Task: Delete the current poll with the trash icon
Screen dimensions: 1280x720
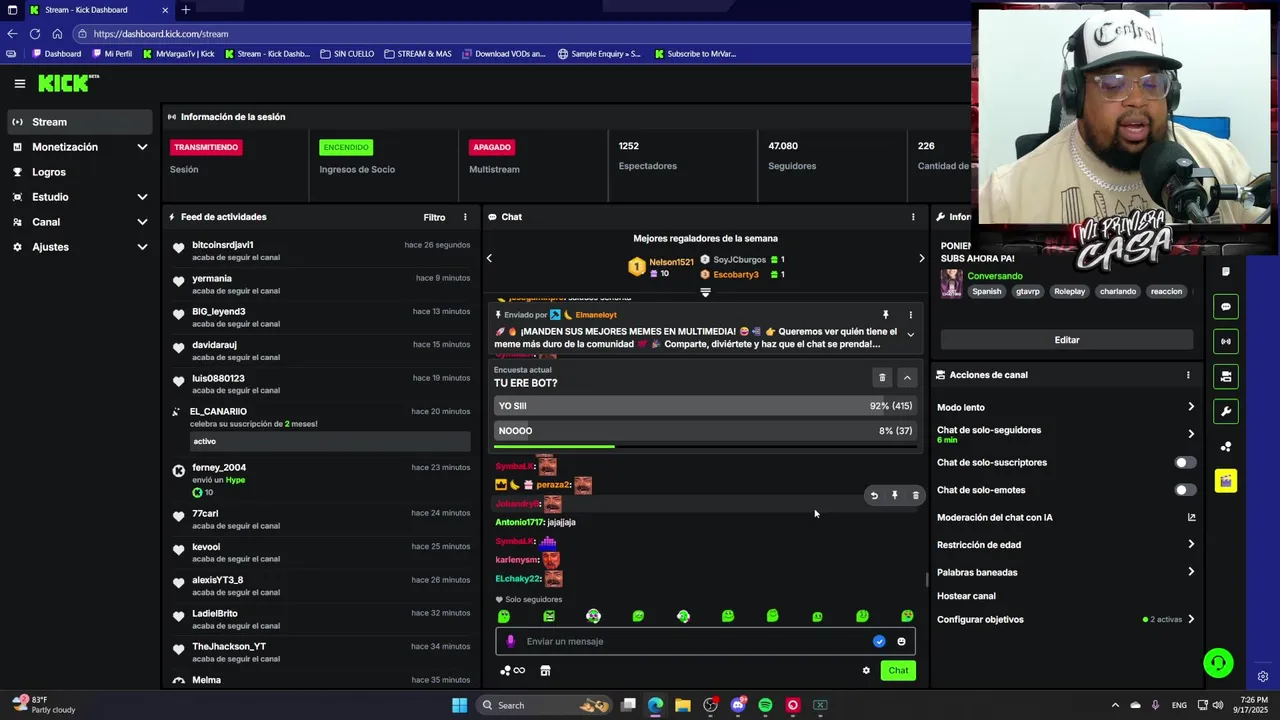Action: coord(882,377)
